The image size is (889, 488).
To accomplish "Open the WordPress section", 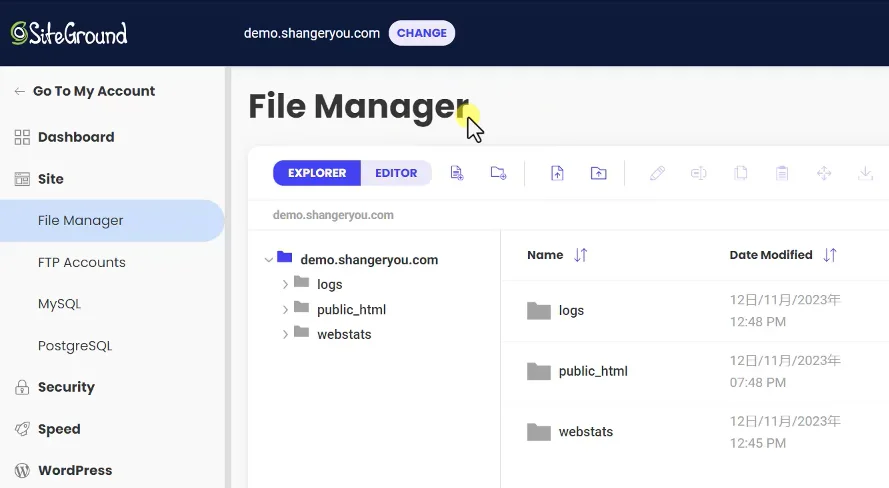I will (75, 470).
